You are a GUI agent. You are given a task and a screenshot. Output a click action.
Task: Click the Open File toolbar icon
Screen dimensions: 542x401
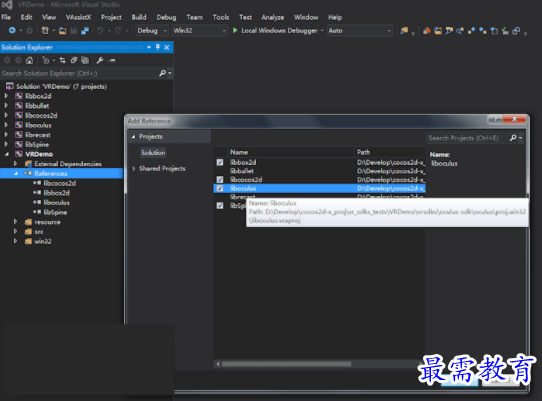tap(63, 31)
